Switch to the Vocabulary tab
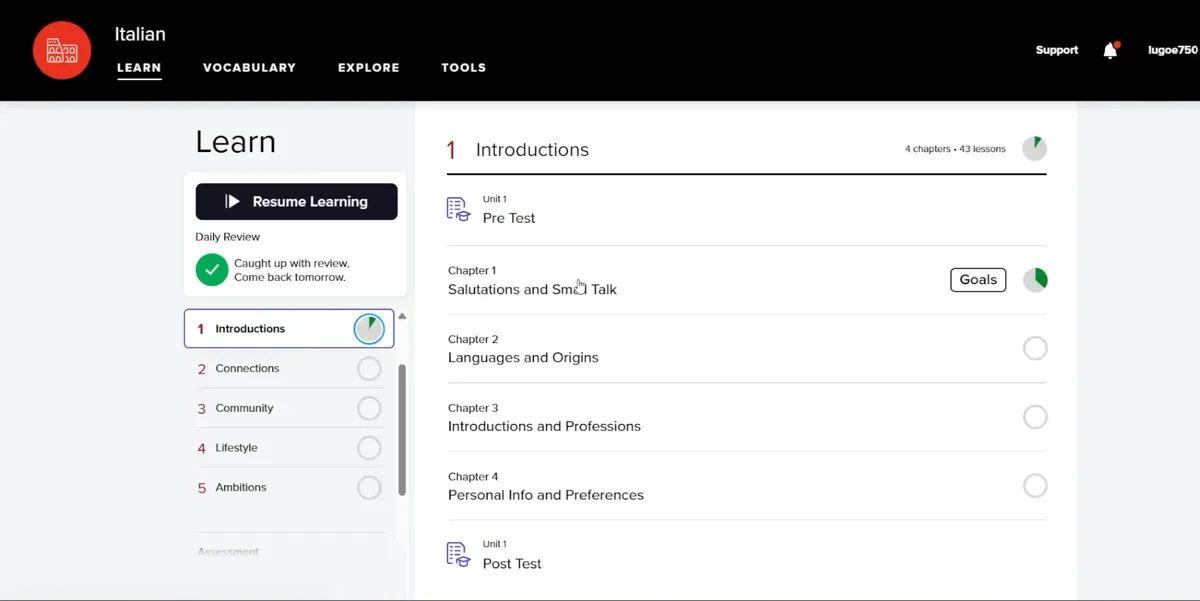Screen dimensions: 1200x601 tap(249, 68)
